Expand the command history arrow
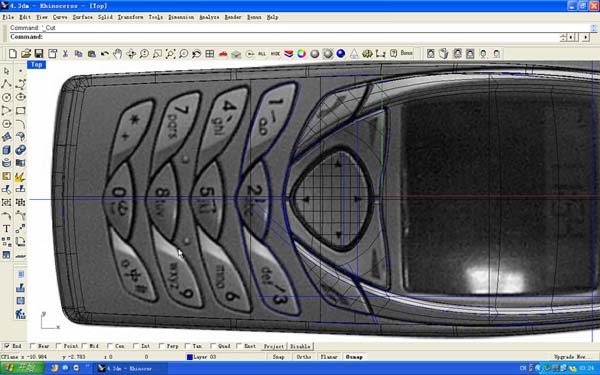Image resolution: width=600 pixels, height=375 pixels. [x=593, y=28]
